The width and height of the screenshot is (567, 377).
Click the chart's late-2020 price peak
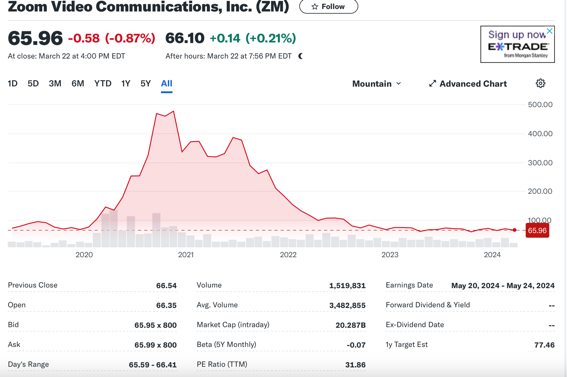[x=174, y=111]
